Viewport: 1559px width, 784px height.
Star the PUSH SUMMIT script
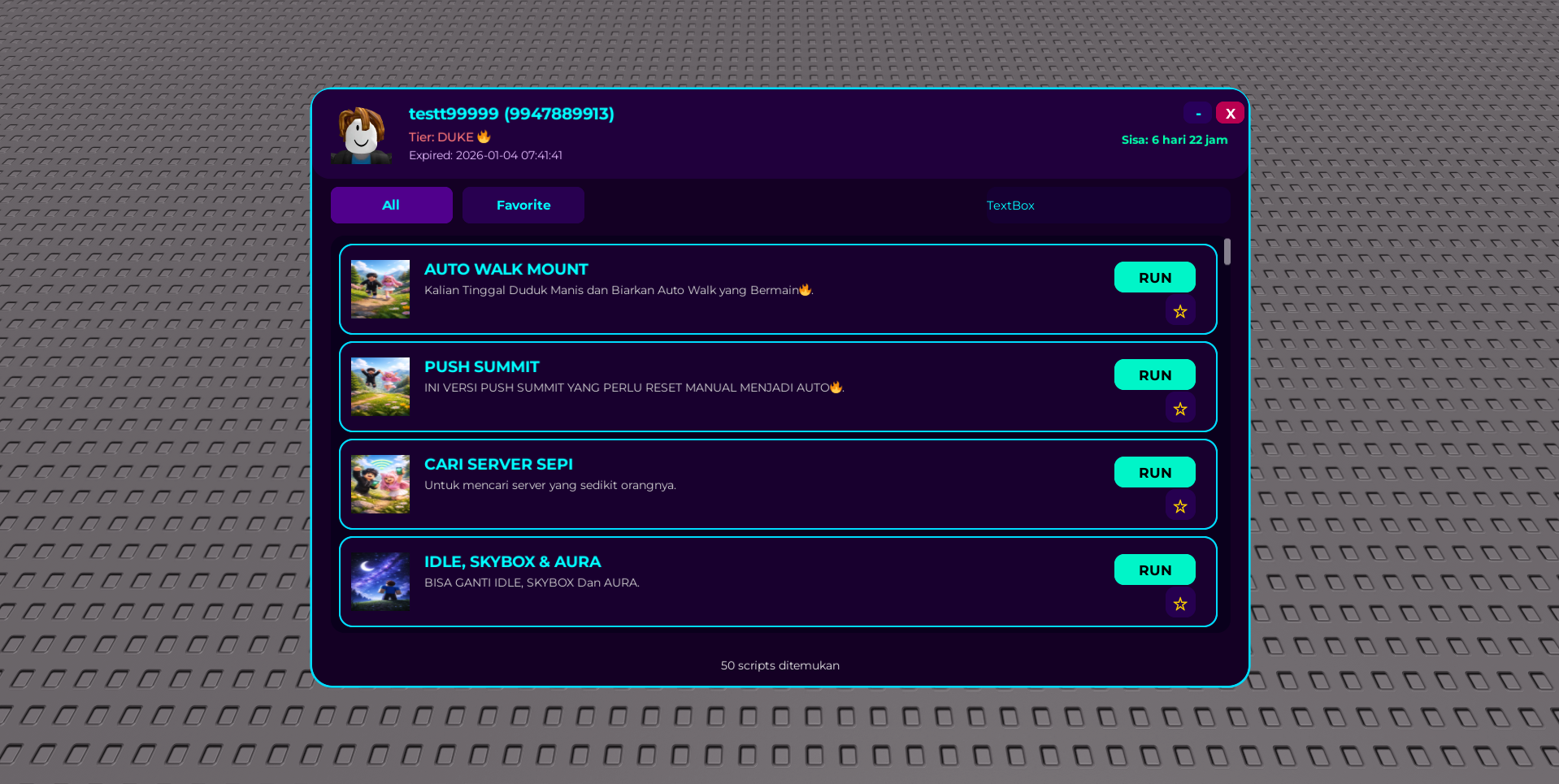tap(1180, 409)
